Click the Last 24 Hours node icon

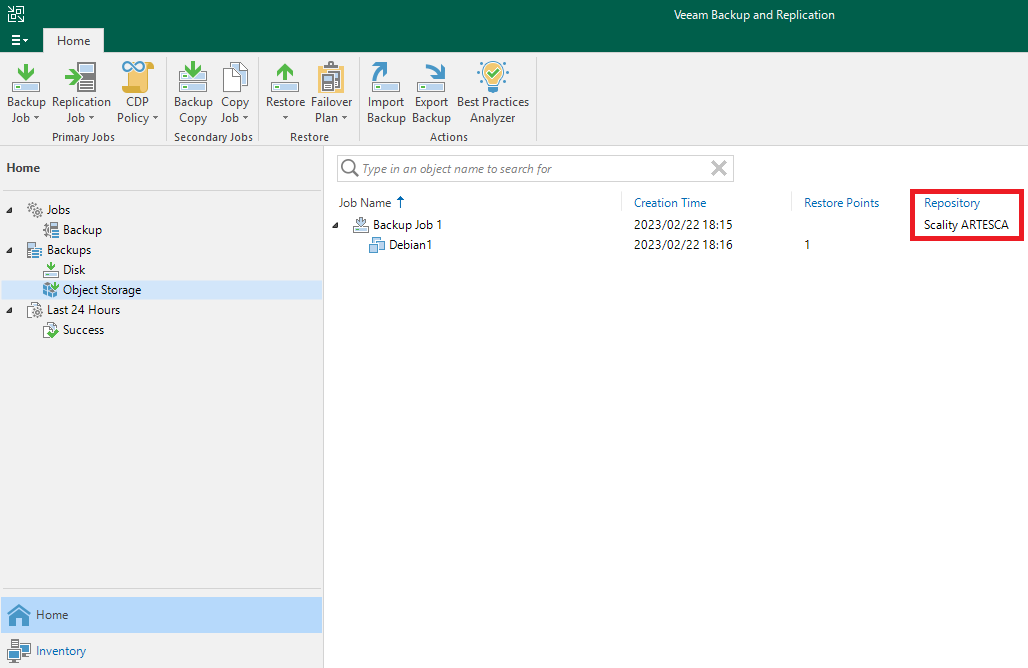coord(35,310)
